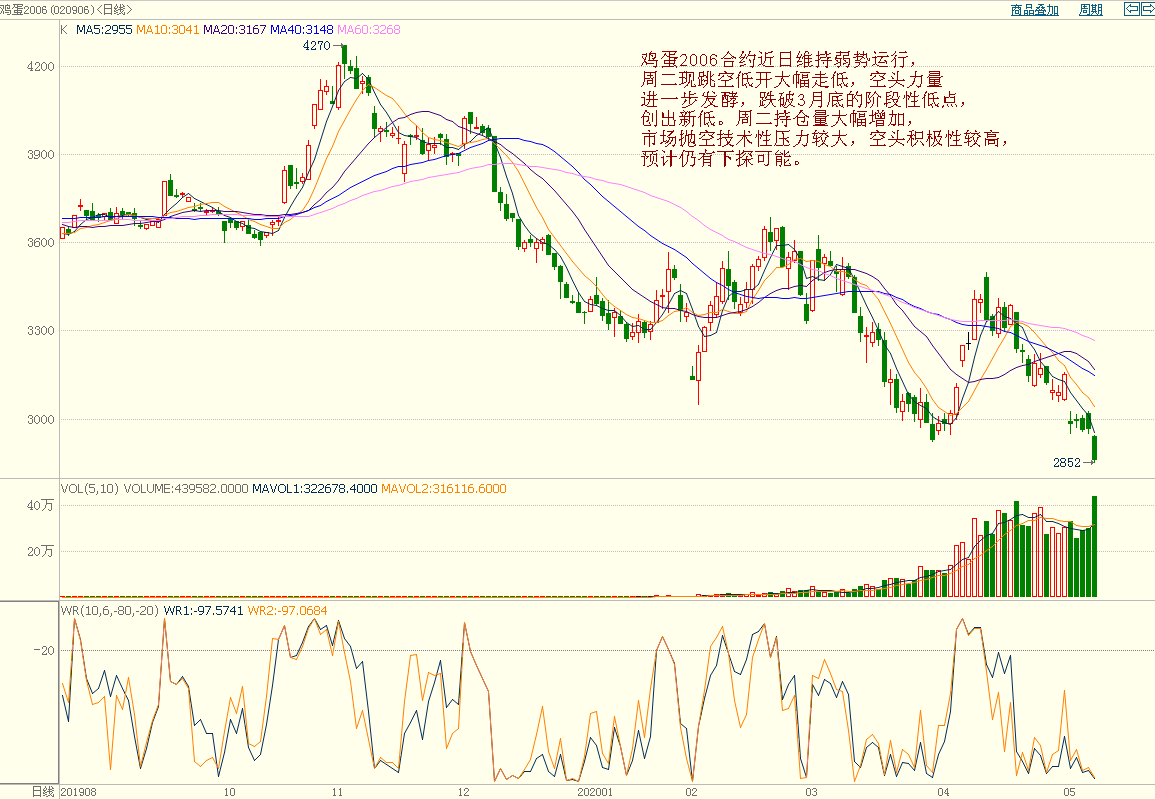Click the red annotation text 鸡蛋2006合约近日维持弱势运行
1155x799 pixels.
tap(779, 60)
